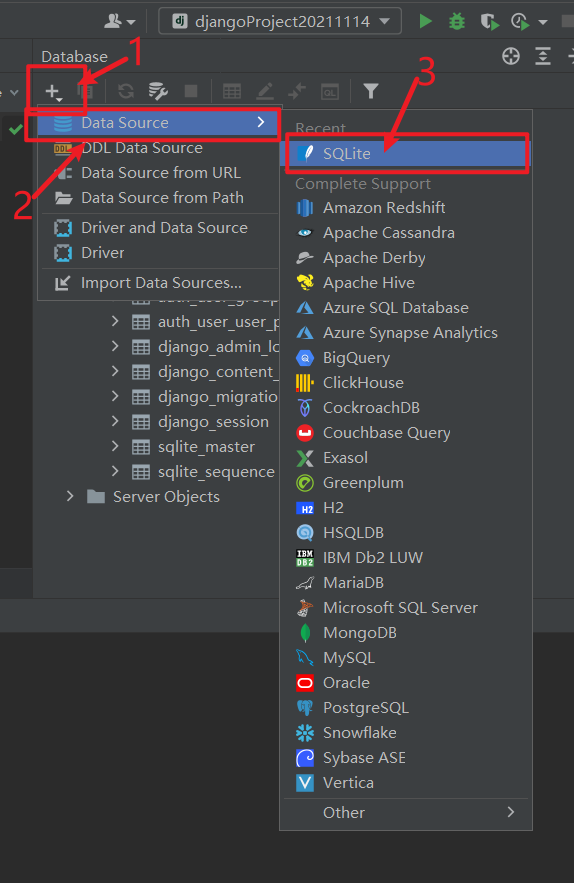Select H2 data source

[x=406, y=508]
